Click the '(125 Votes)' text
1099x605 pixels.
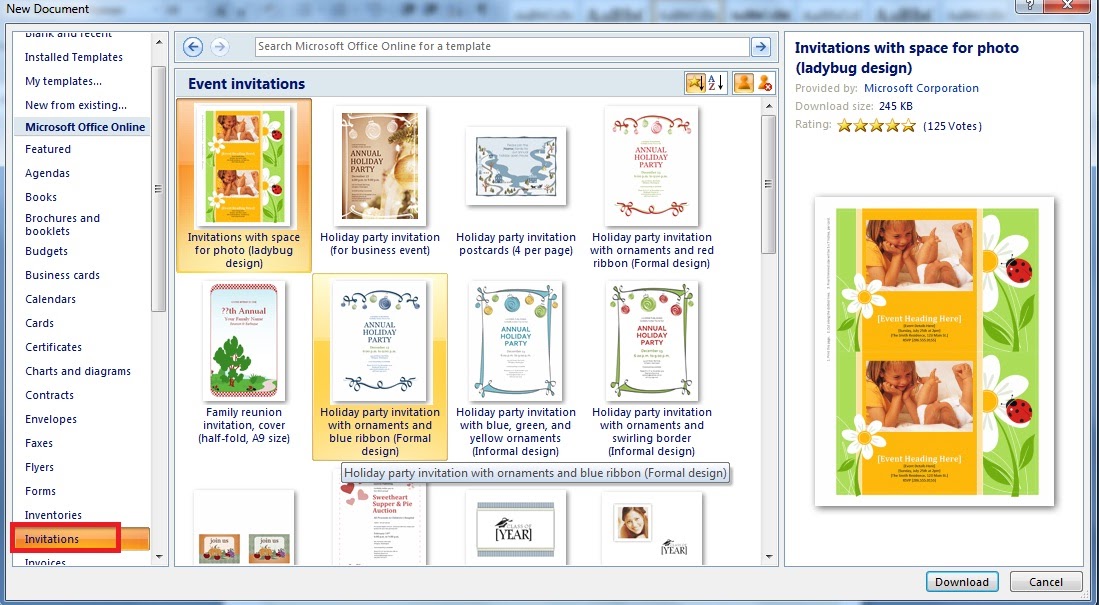click(x=952, y=126)
